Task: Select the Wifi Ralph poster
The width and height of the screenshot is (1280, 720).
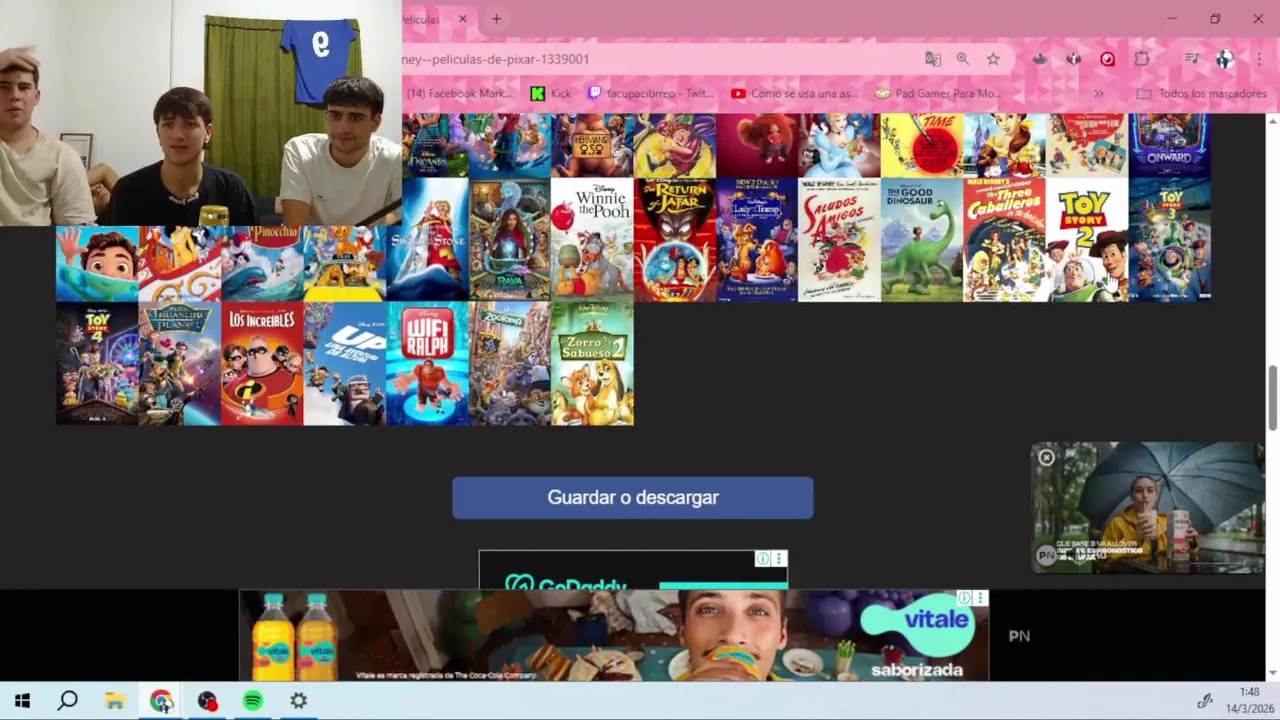Action: coord(427,364)
